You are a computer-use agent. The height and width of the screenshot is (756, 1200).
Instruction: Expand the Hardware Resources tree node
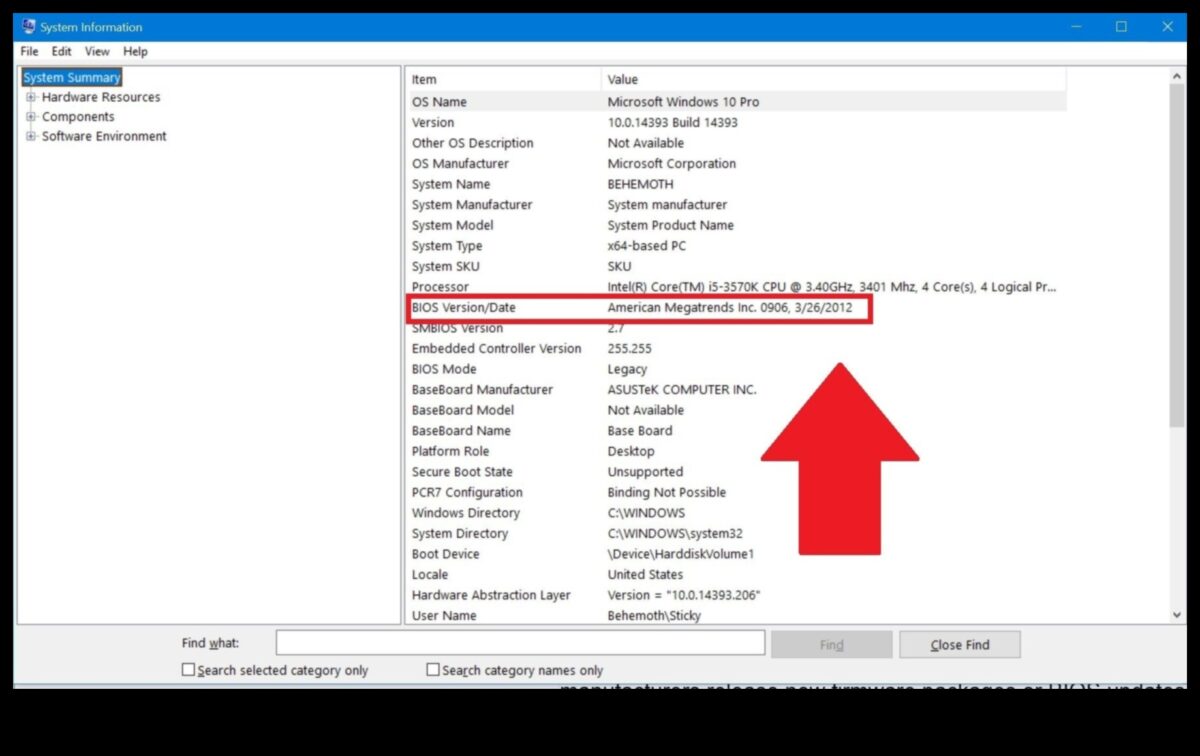(31, 97)
